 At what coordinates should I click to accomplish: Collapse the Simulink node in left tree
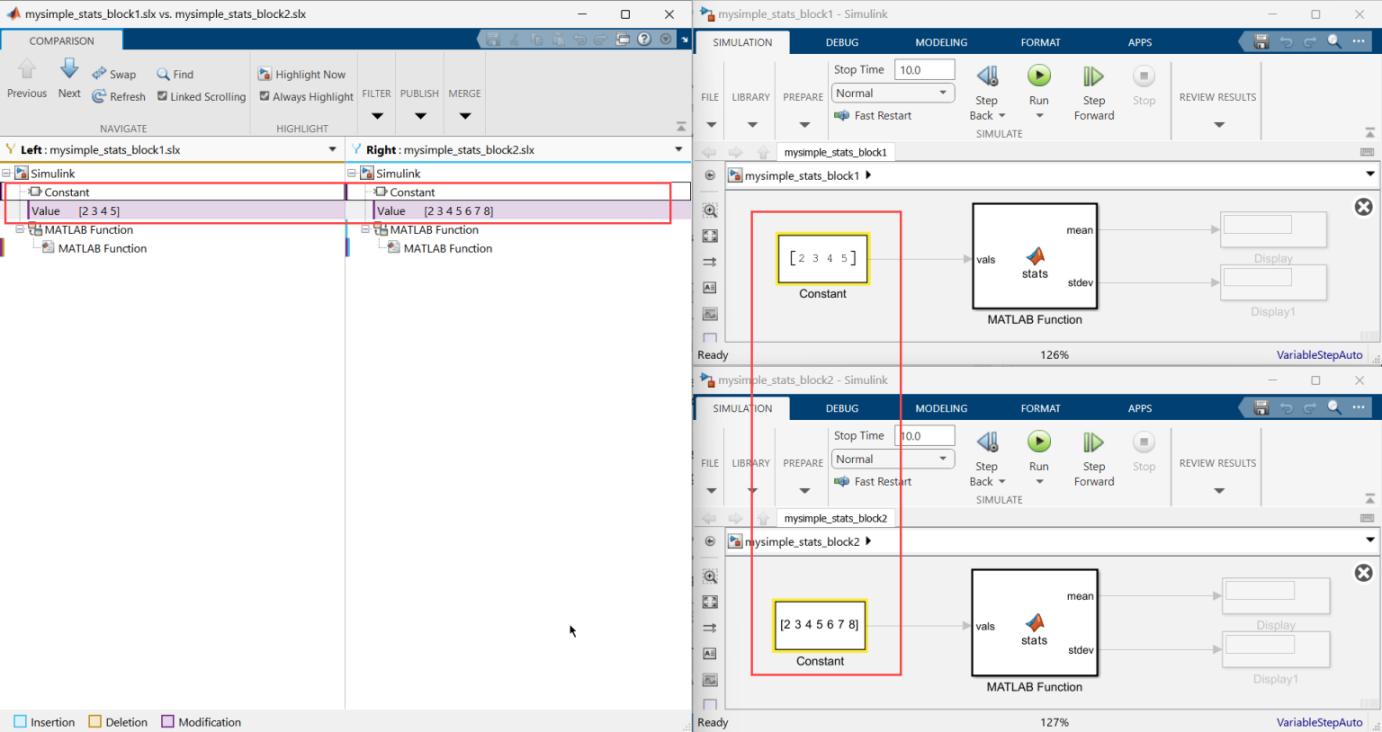7,174
